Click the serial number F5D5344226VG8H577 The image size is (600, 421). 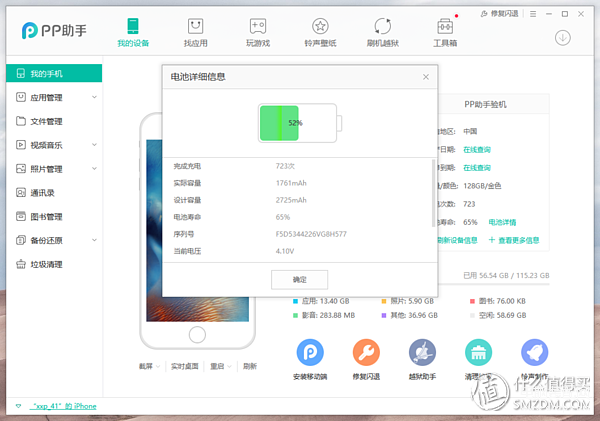(x=311, y=234)
